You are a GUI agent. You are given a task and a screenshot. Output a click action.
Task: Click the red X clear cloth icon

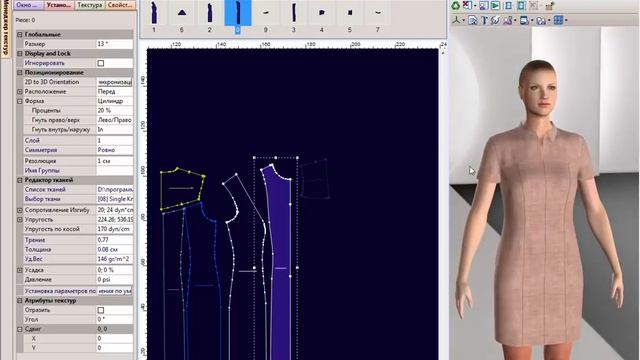coord(467,6)
